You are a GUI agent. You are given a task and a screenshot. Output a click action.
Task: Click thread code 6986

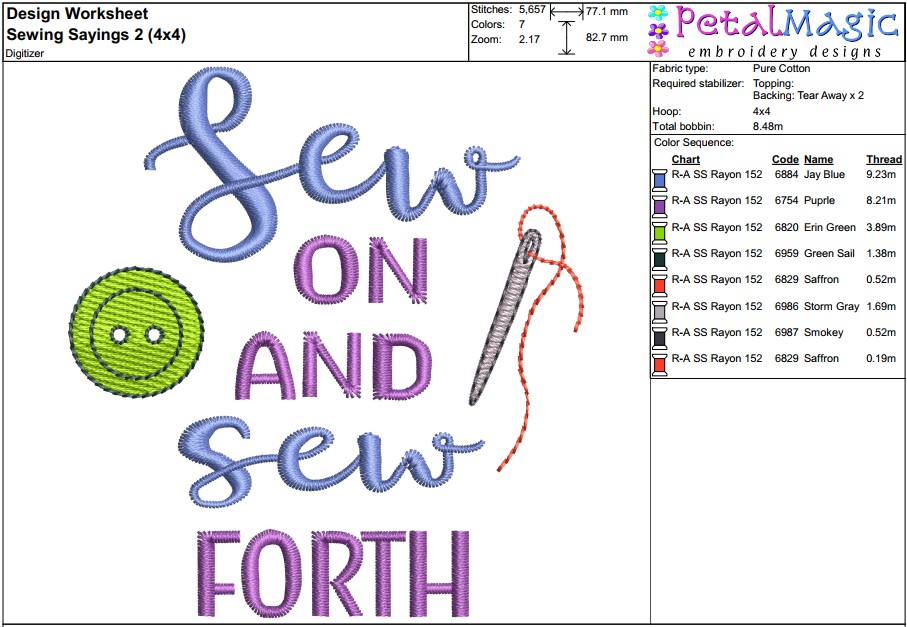(x=786, y=307)
